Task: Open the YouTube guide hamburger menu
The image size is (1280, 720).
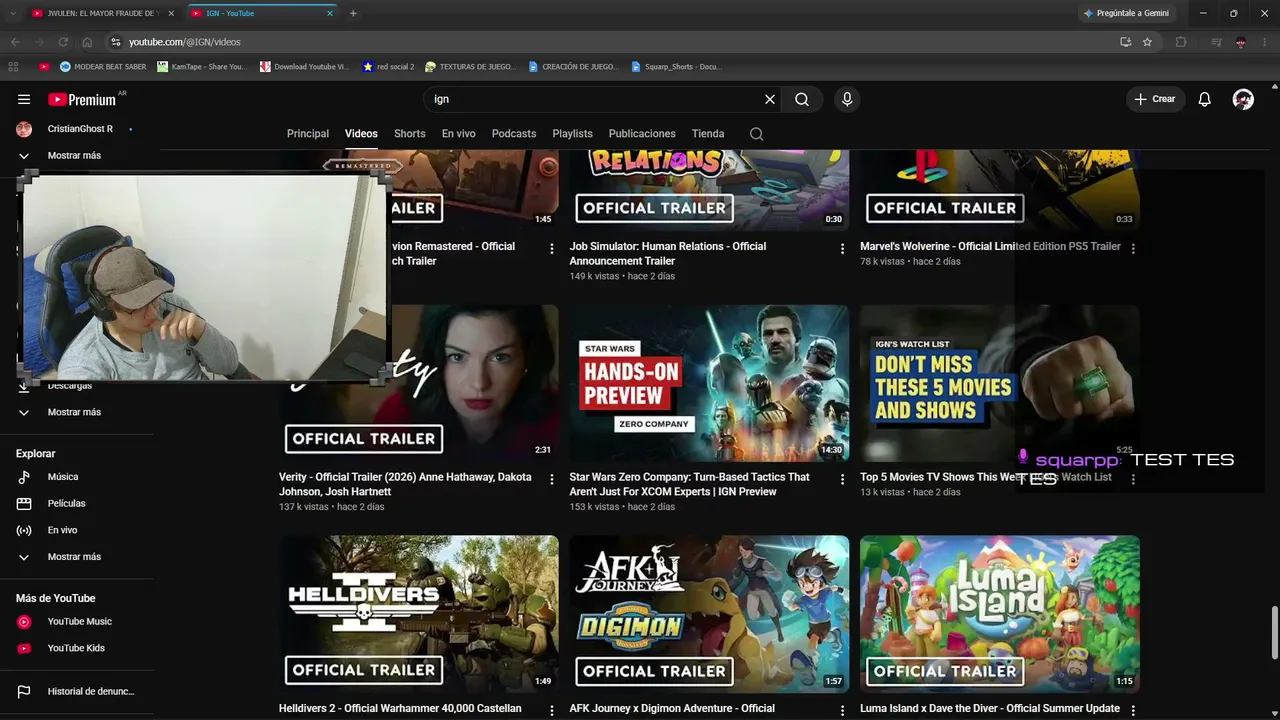Action: 24,99
